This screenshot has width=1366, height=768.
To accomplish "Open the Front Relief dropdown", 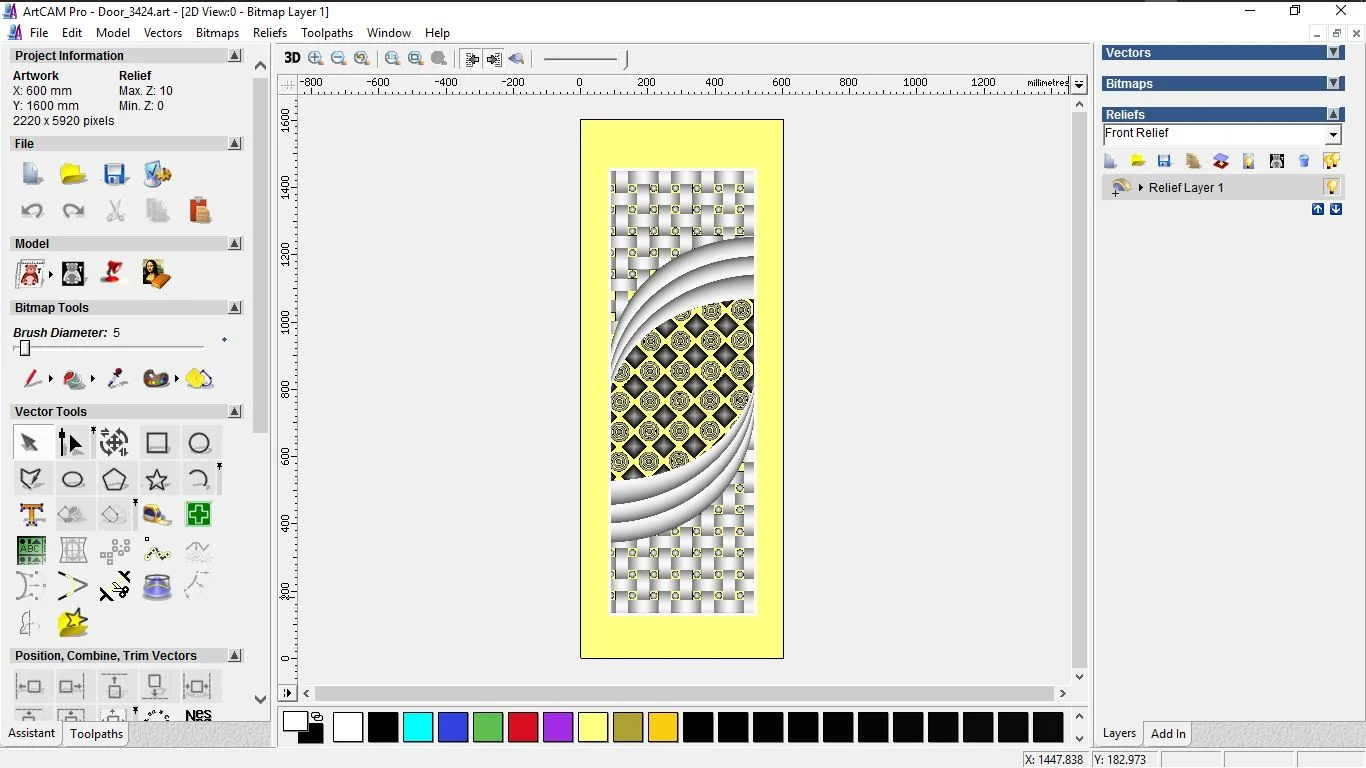I will pos(1333,134).
